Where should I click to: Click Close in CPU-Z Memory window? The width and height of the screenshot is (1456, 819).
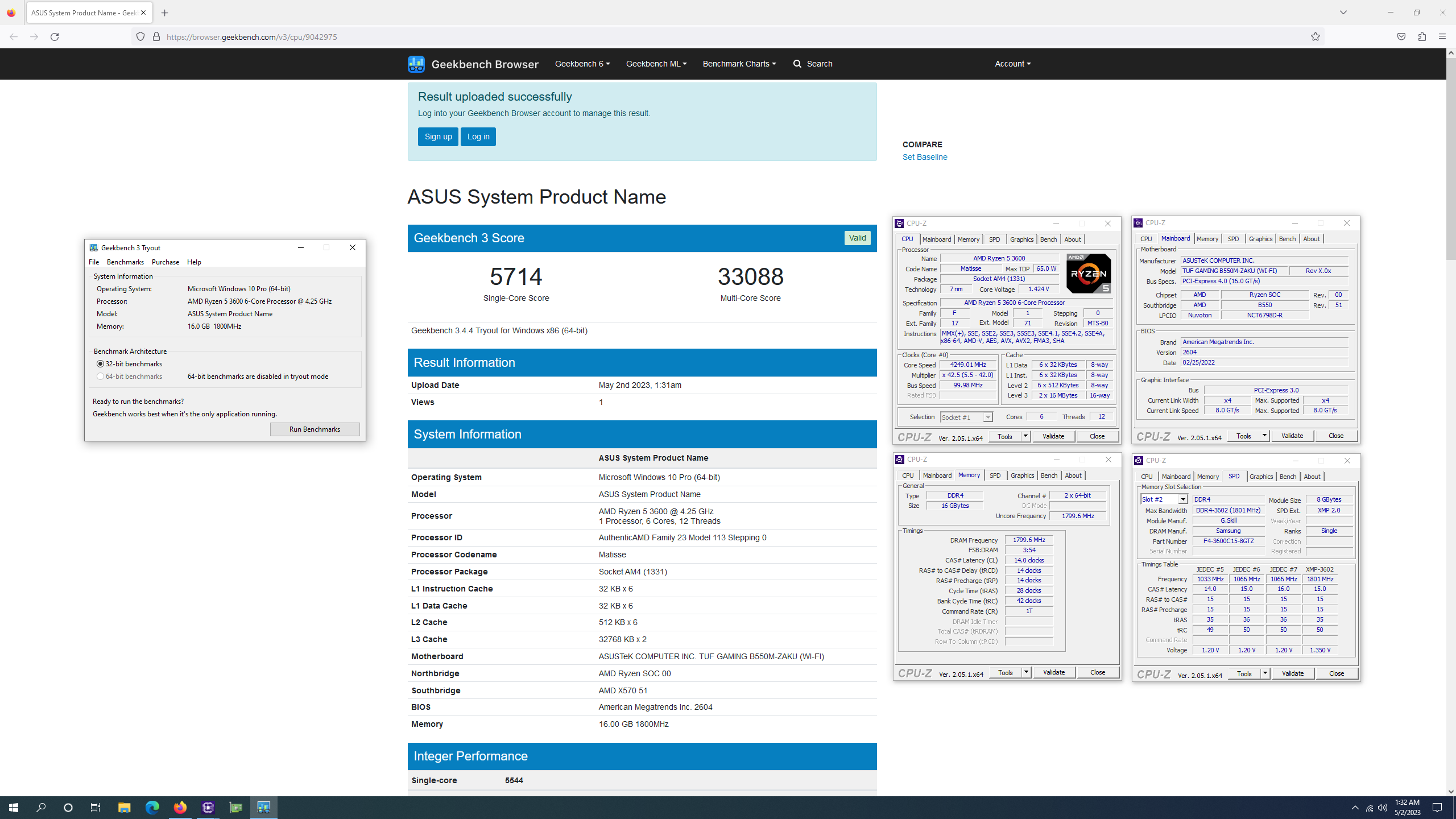coord(1098,672)
